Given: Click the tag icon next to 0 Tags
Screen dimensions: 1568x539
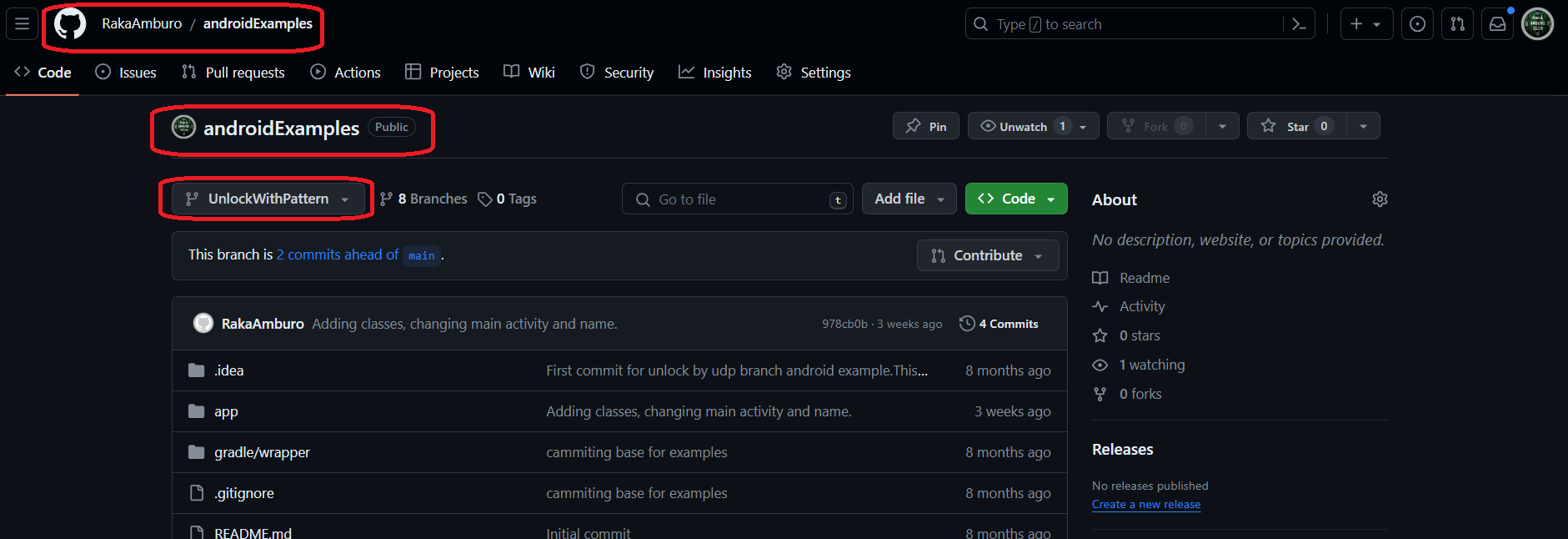Looking at the screenshot, I should click(484, 199).
